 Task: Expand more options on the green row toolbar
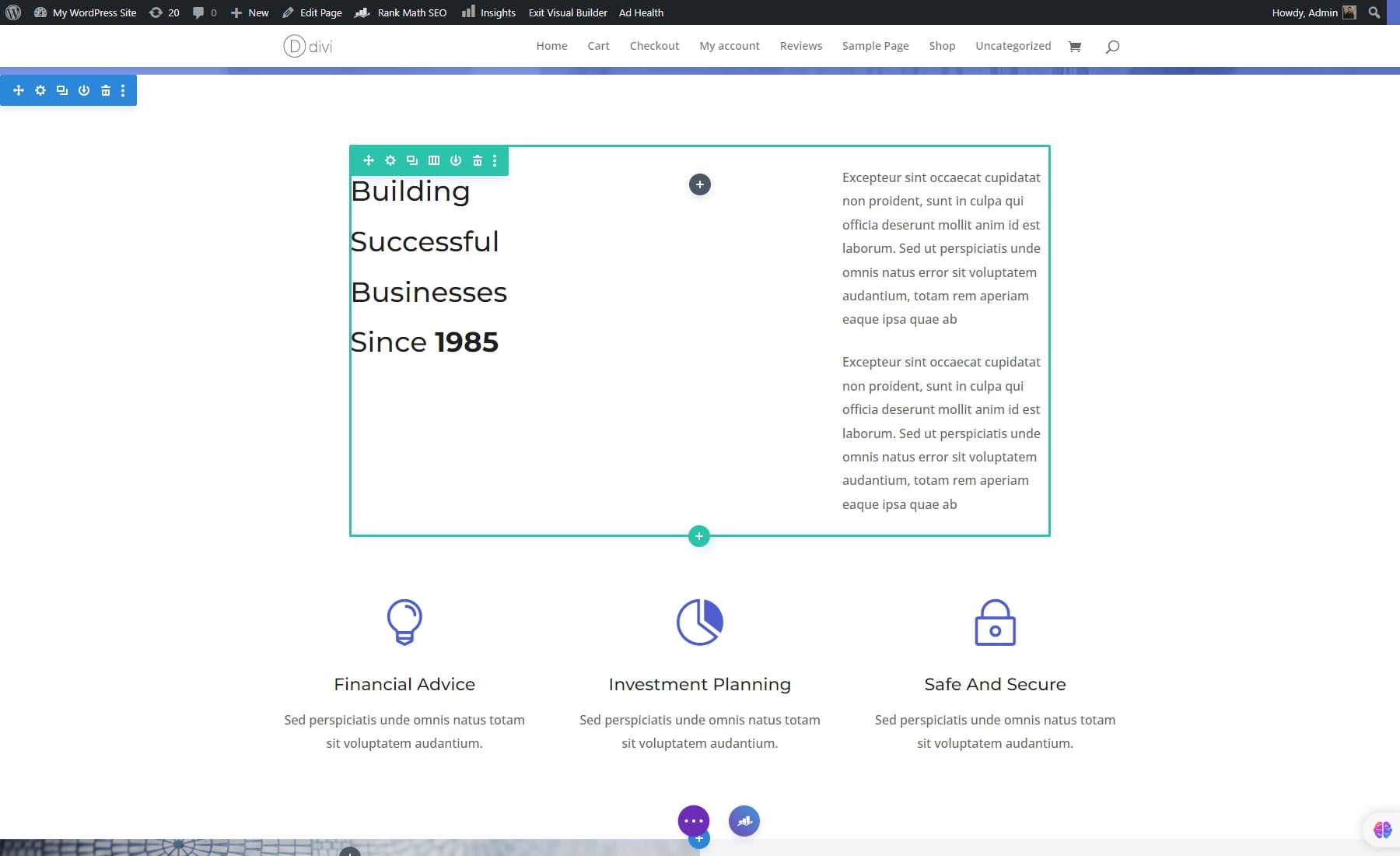[494, 160]
